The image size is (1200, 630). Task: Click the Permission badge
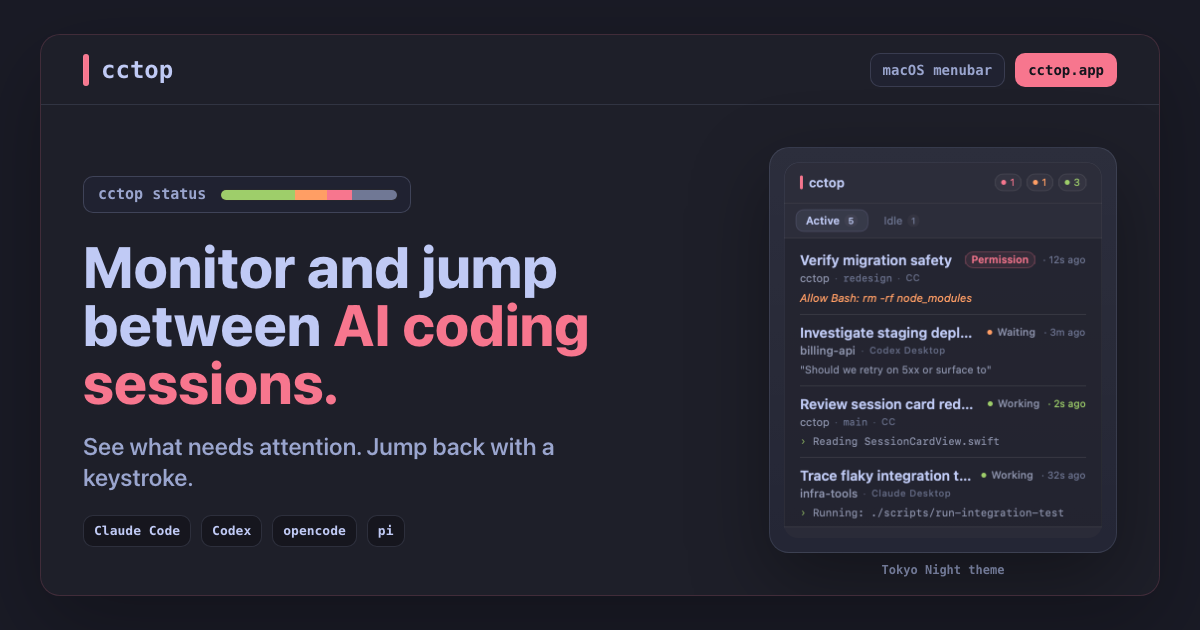1000,260
